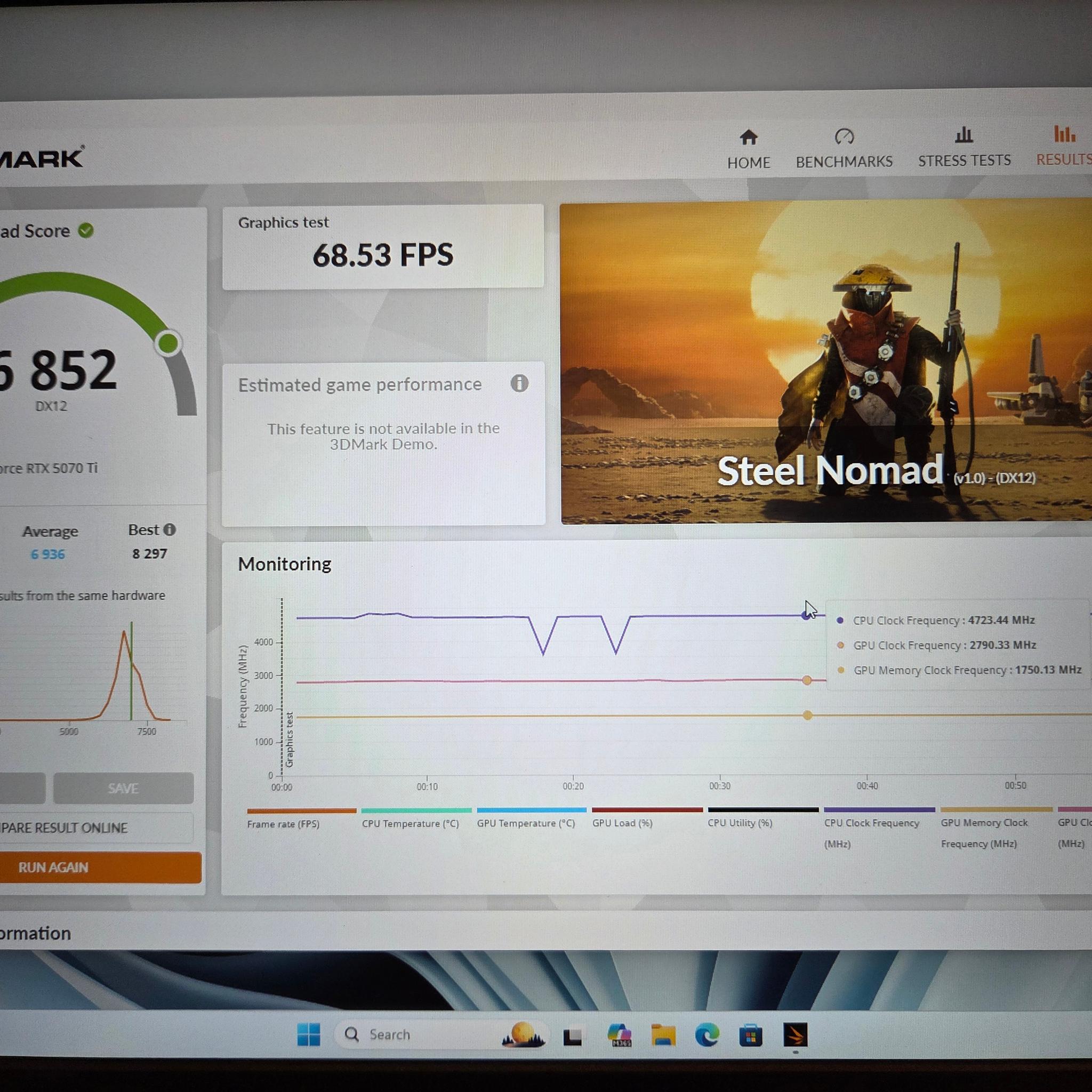Click the average score 6 936 link
Viewport: 1092px width, 1092px height.
(x=48, y=554)
